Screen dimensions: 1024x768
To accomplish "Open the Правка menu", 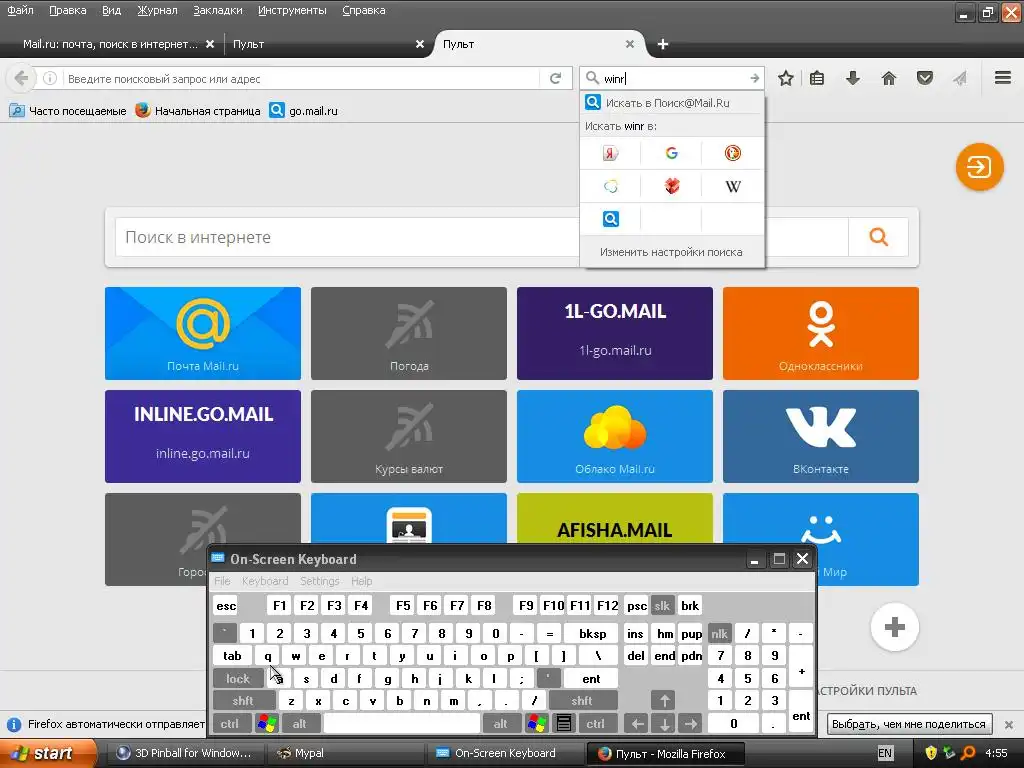I will coord(67,10).
